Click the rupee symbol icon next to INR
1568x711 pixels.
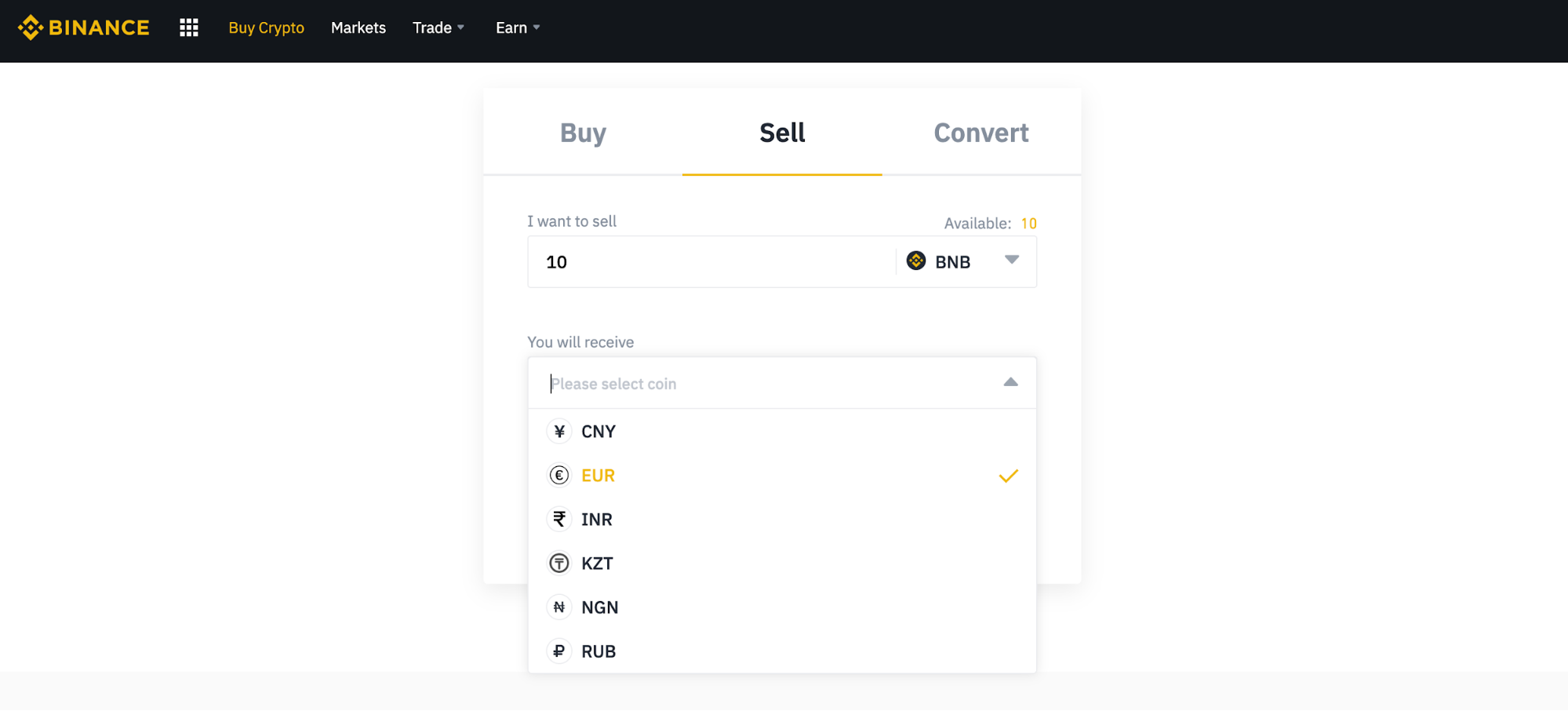point(558,519)
